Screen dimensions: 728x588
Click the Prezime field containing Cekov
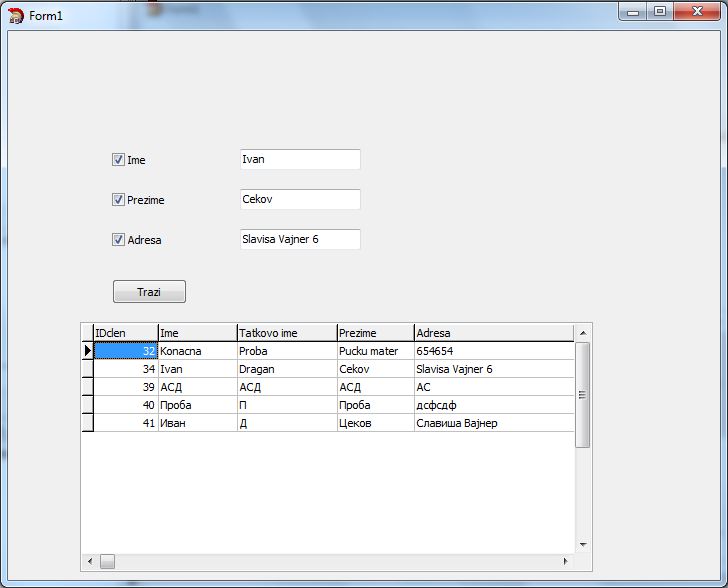coord(299,199)
